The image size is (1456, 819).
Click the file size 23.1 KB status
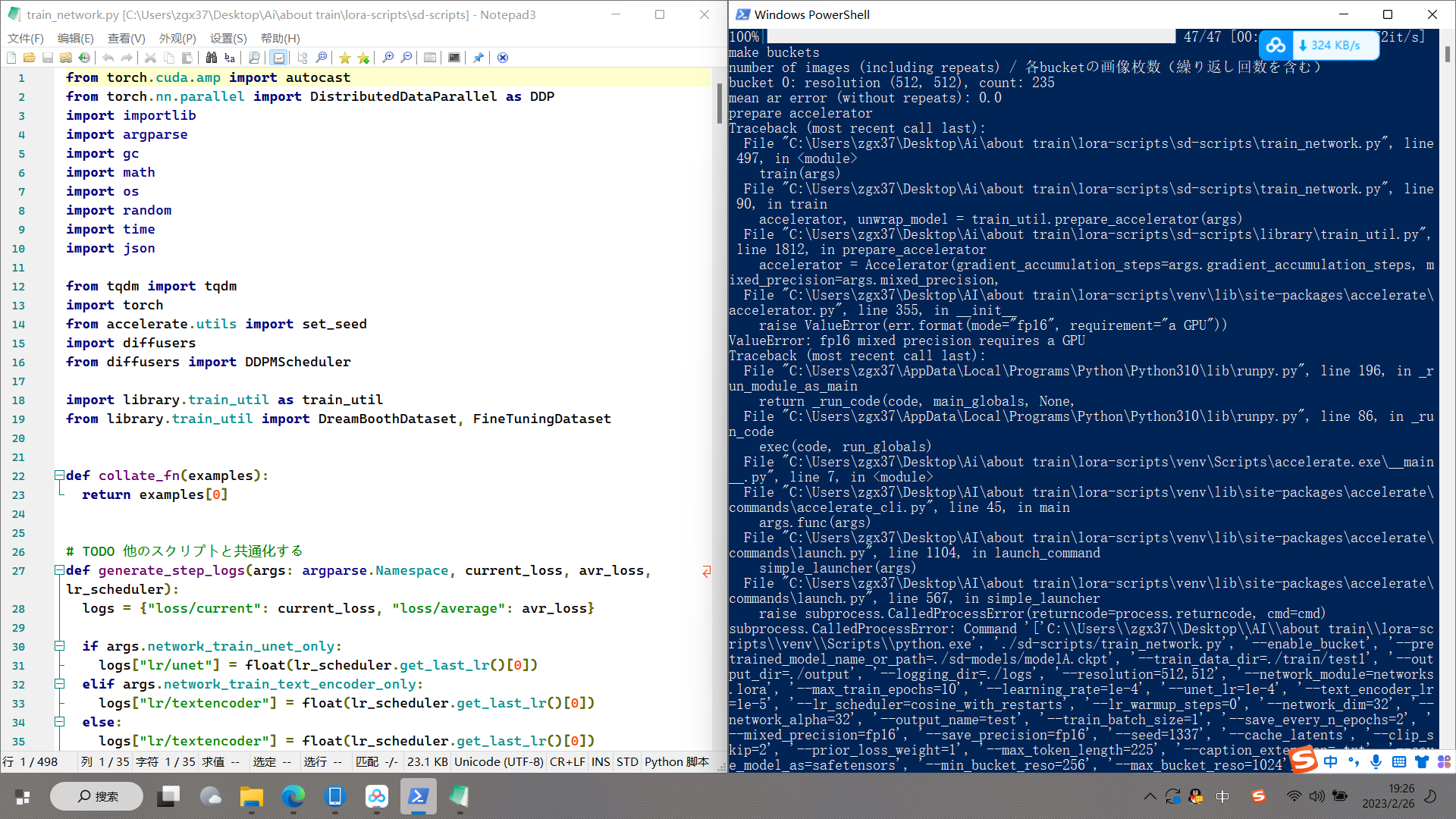(427, 761)
